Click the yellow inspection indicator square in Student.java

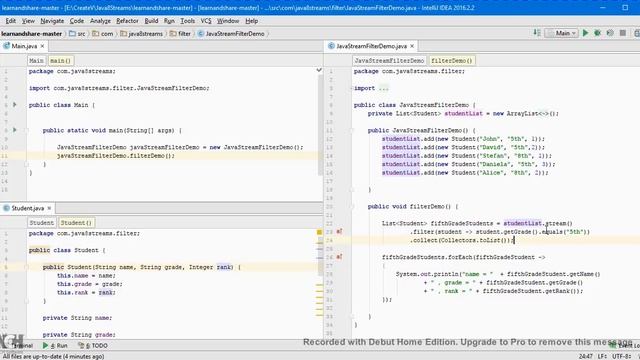pyautogui.click(x=319, y=232)
